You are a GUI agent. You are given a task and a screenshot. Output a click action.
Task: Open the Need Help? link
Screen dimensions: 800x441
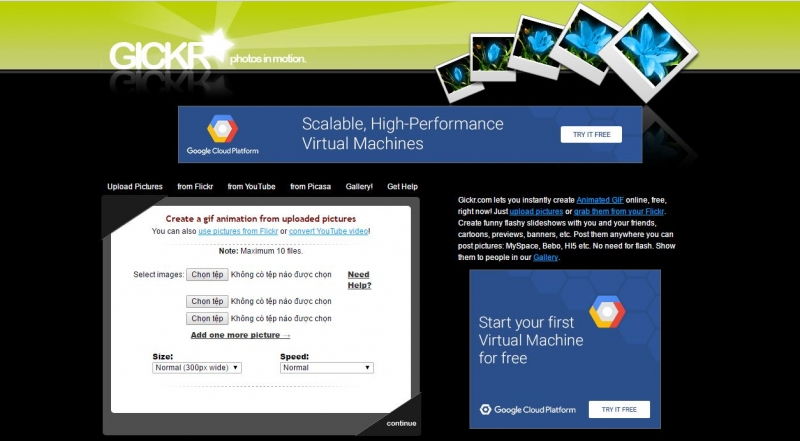(x=359, y=280)
